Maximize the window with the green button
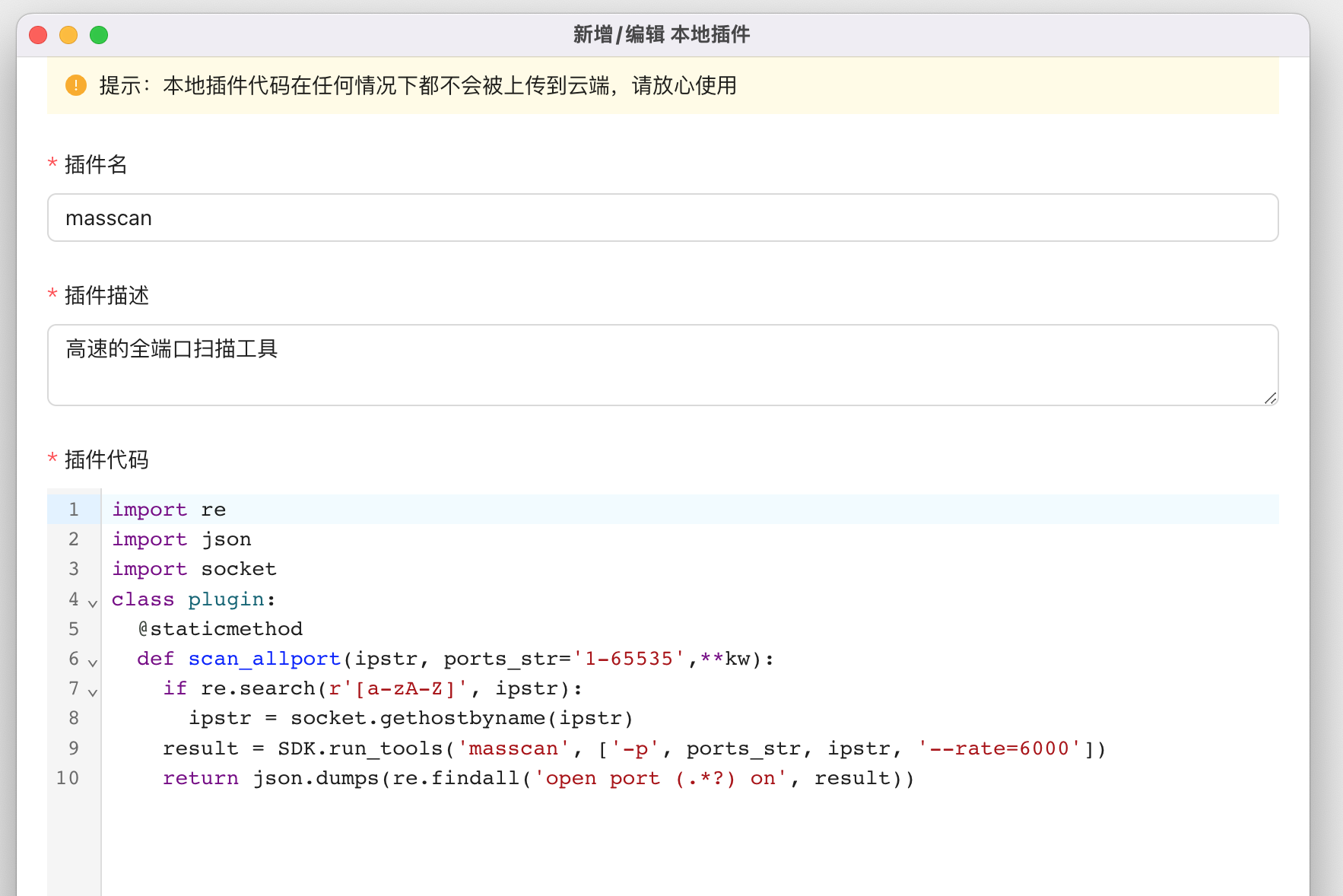 (99, 35)
